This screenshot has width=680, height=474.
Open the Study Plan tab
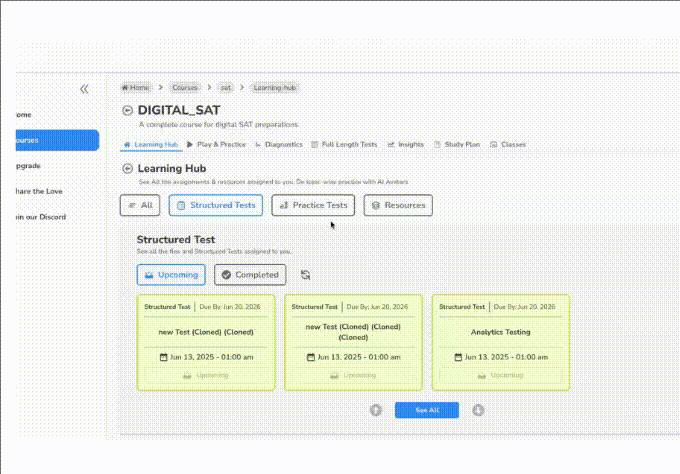click(x=457, y=144)
